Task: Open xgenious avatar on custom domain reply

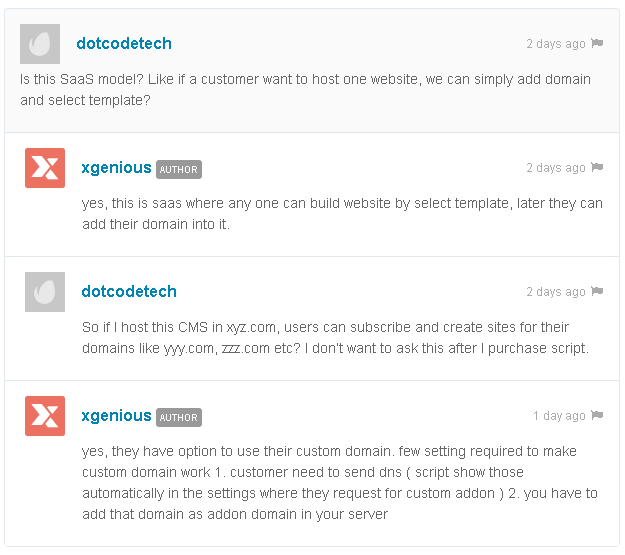Action: point(45,416)
